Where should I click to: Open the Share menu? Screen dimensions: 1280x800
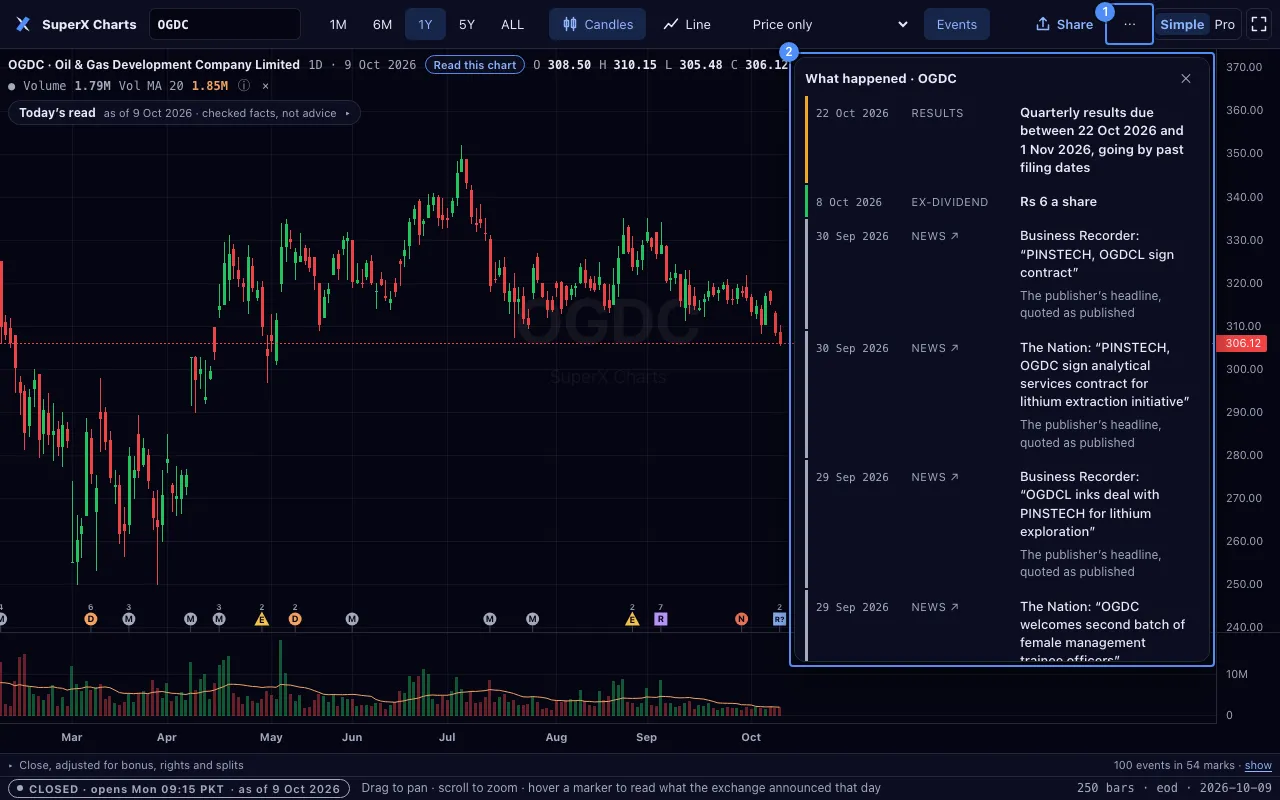click(1064, 24)
